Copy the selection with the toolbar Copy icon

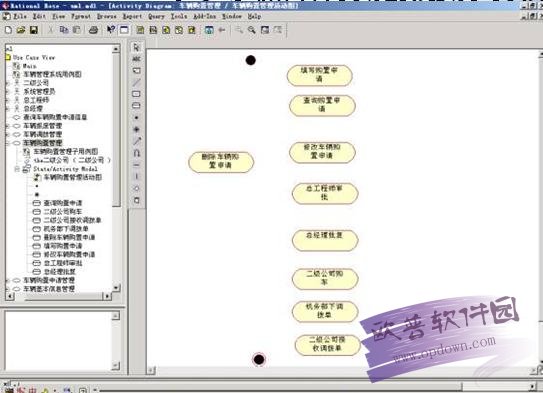(64, 30)
